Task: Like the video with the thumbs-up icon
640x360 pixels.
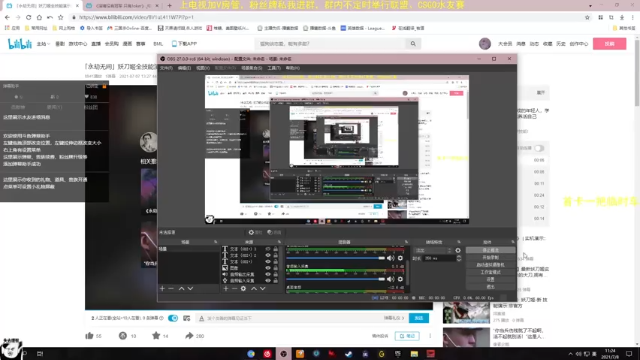Action: (89, 336)
